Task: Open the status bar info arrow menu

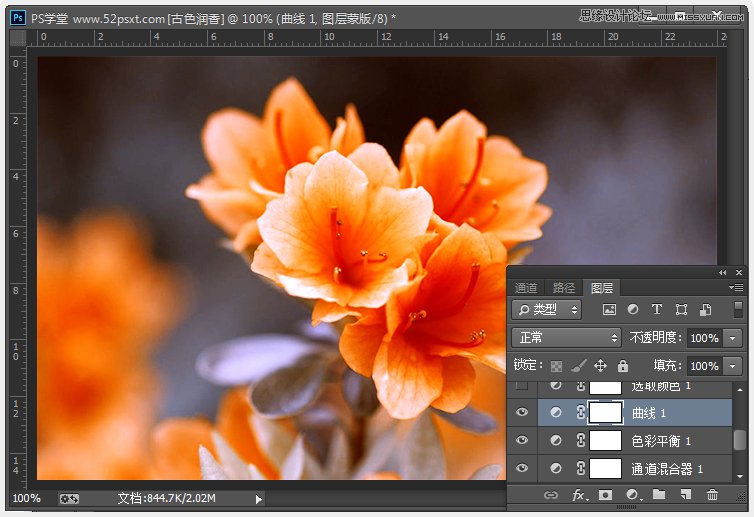Action: click(259, 499)
